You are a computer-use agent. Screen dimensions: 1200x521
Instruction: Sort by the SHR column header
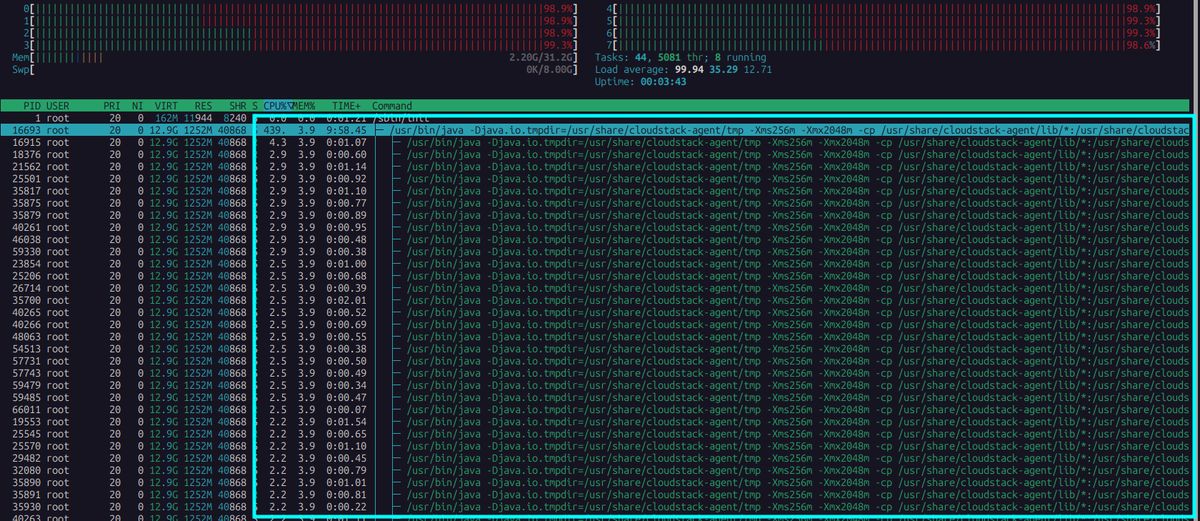tap(236, 105)
